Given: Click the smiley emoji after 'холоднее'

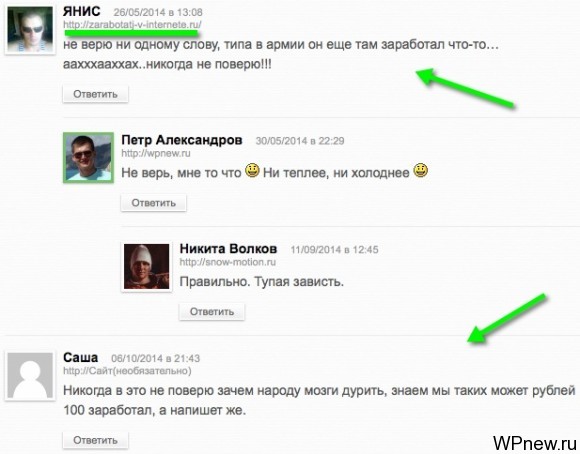Looking at the screenshot, I should (x=421, y=170).
